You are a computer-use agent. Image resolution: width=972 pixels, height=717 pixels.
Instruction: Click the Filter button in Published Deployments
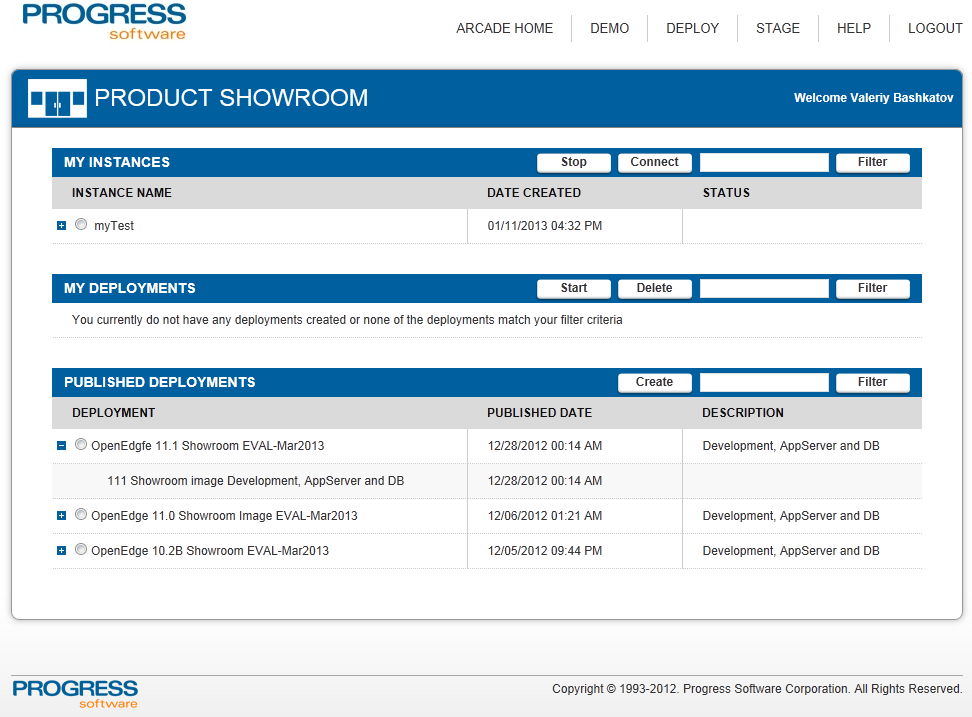873,382
